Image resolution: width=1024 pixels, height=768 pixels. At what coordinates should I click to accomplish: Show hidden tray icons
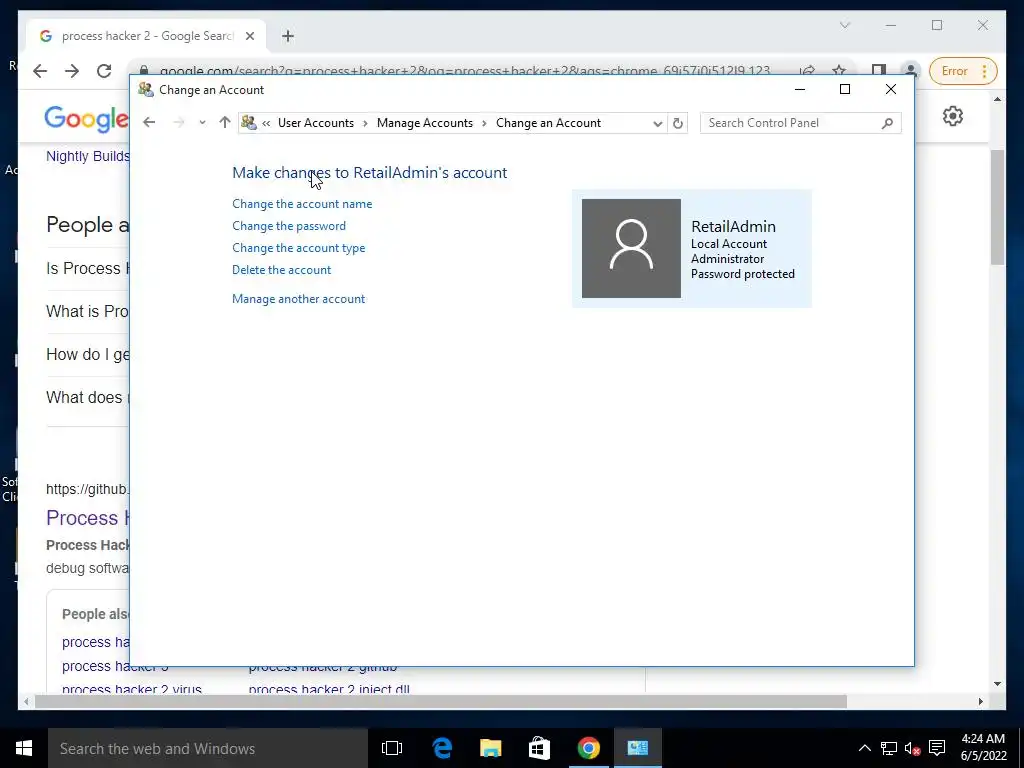click(x=864, y=748)
